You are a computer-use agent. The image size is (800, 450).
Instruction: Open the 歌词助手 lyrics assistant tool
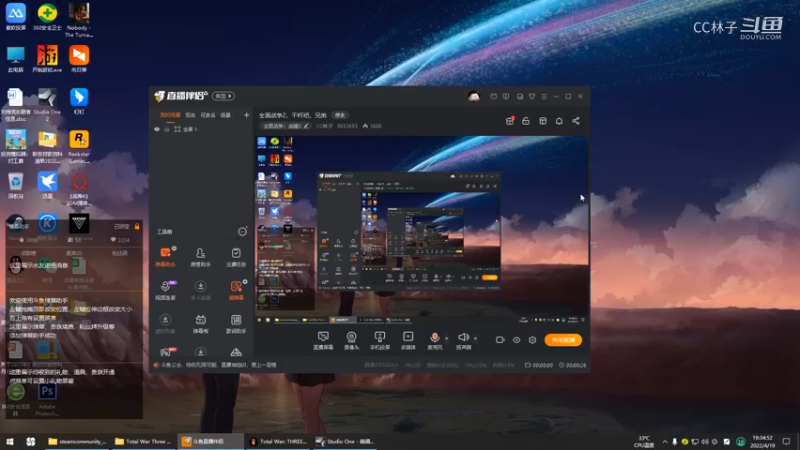tap(236, 324)
